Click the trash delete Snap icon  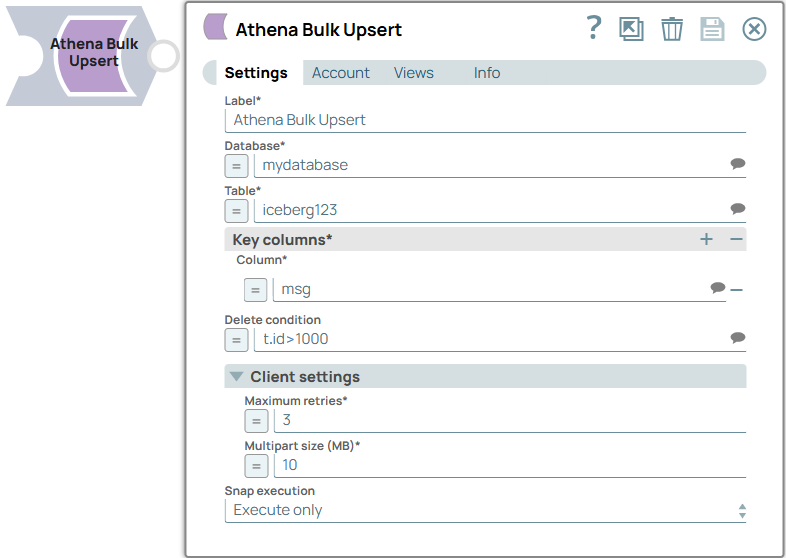pos(672,29)
